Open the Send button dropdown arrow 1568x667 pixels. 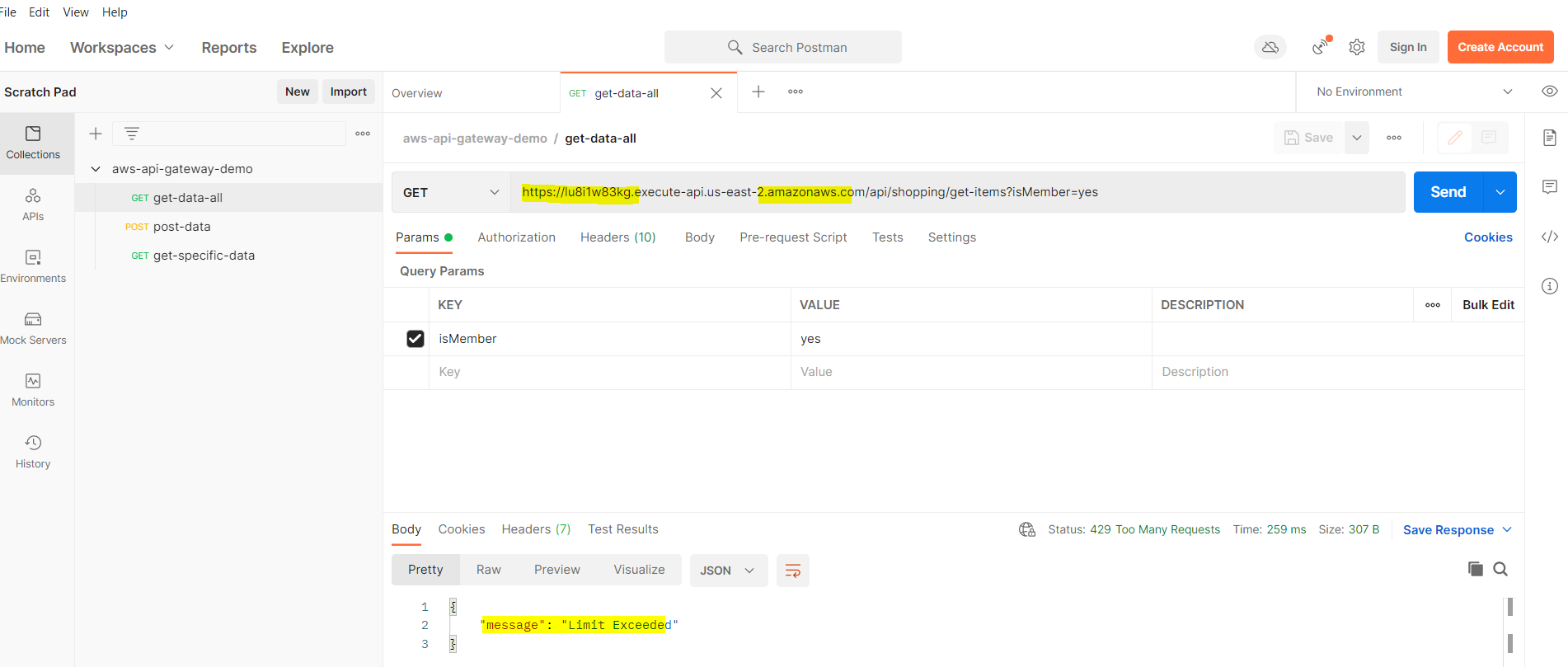(x=1500, y=192)
